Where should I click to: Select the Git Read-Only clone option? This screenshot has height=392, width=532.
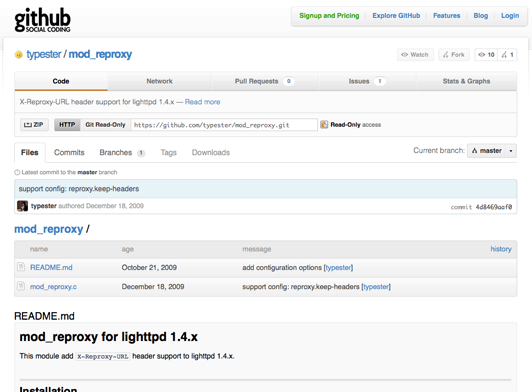tap(106, 125)
